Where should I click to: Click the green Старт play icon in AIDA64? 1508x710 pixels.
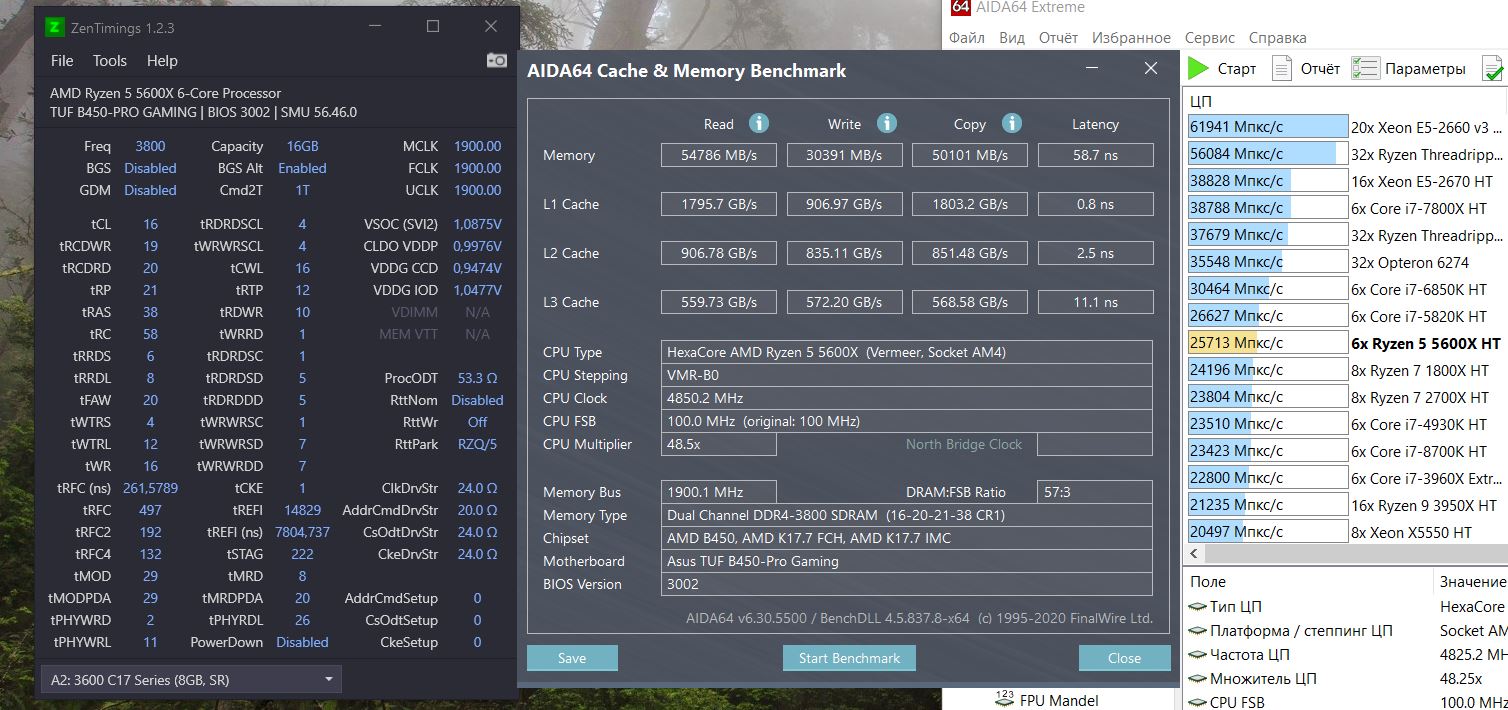pyautogui.click(x=1198, y=69)
